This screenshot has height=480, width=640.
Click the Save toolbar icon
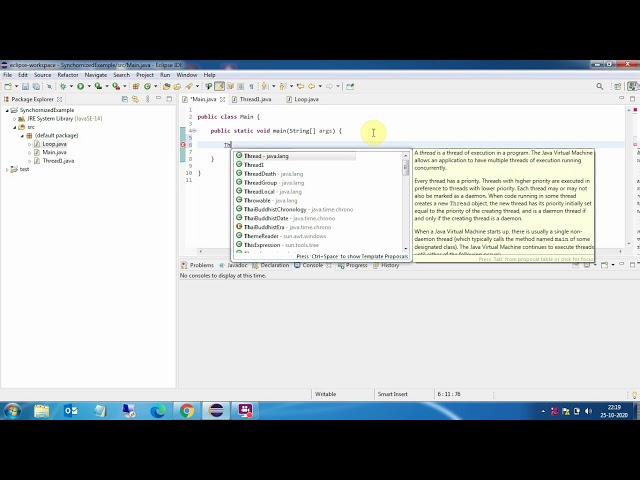[x=25, y=86]
